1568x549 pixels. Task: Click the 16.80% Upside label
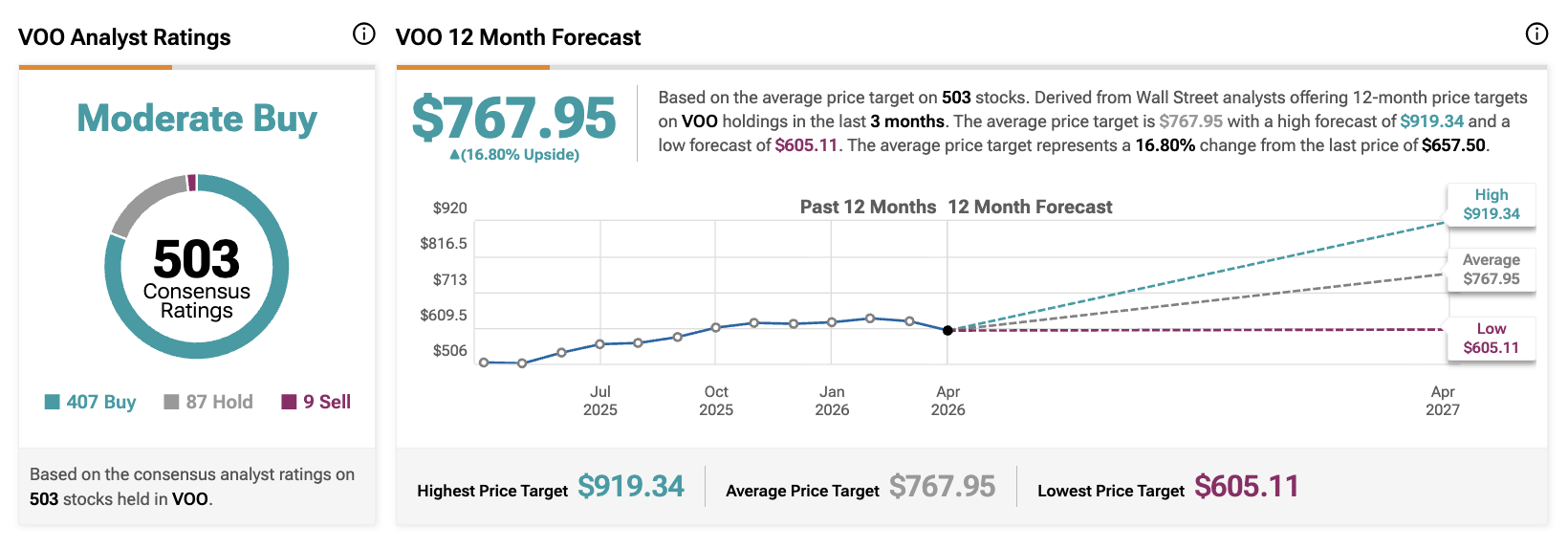(x=514, y=155)
